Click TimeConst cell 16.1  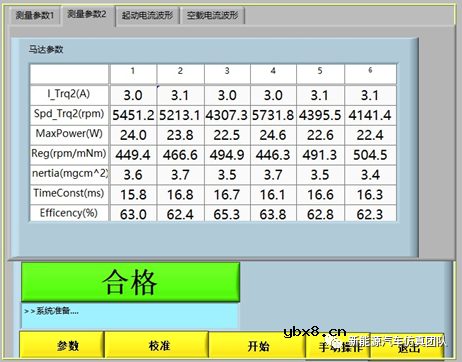point(273,194)
